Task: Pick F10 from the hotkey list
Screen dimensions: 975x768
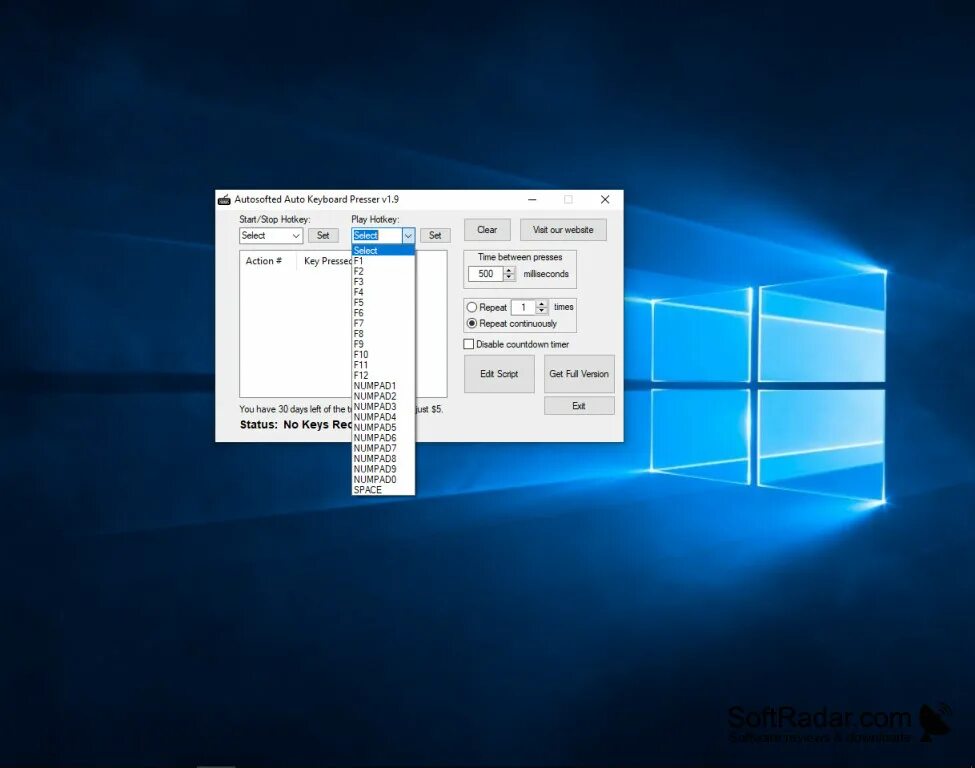Action: pyautogui.click(x=383, y=354)
